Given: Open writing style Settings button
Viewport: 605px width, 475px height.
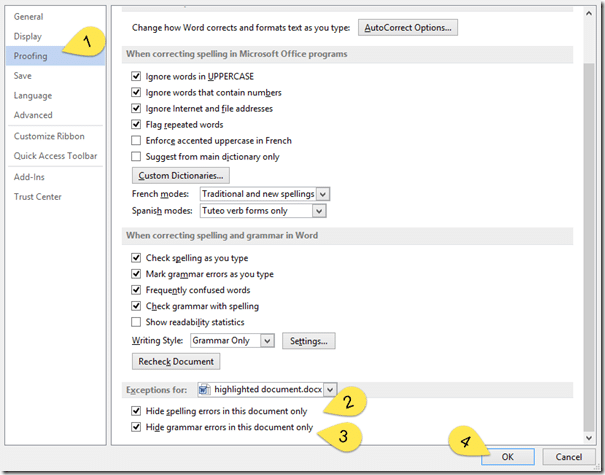Looking at the screenshot, I should (x=309, y=341).
